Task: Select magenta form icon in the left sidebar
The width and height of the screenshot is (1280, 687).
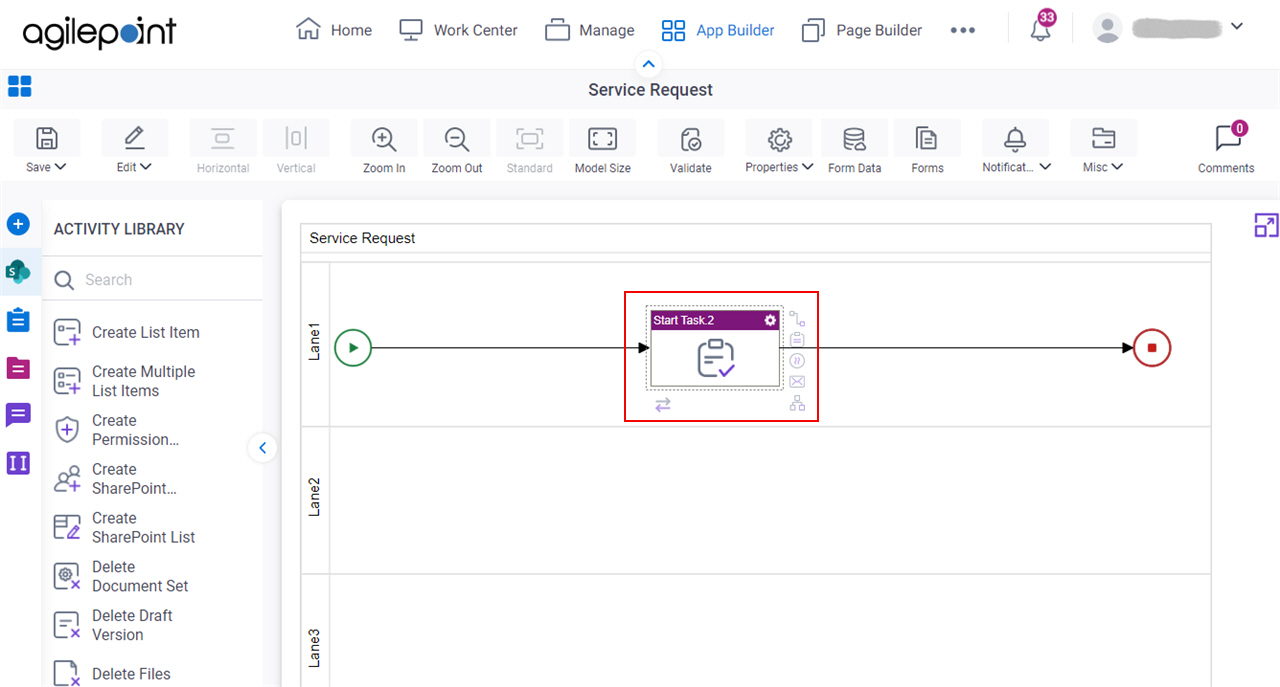Action: tap(18, 368)
